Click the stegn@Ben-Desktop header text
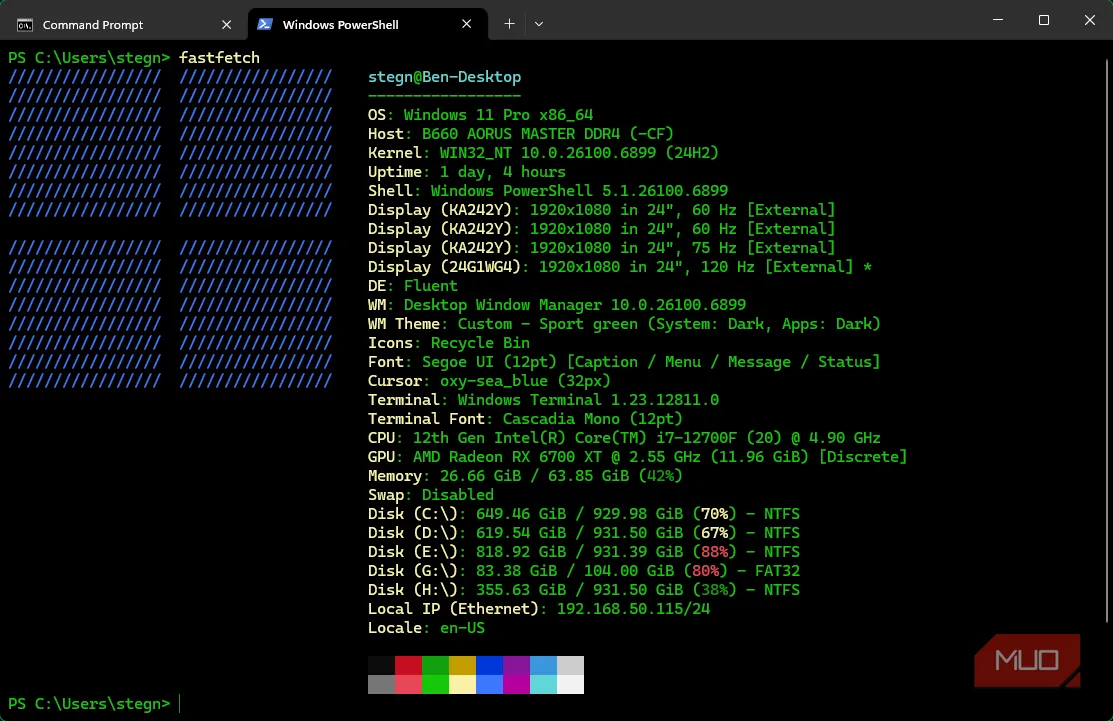Viewport: 1113px width, 721px height. [x=444, y=76]
